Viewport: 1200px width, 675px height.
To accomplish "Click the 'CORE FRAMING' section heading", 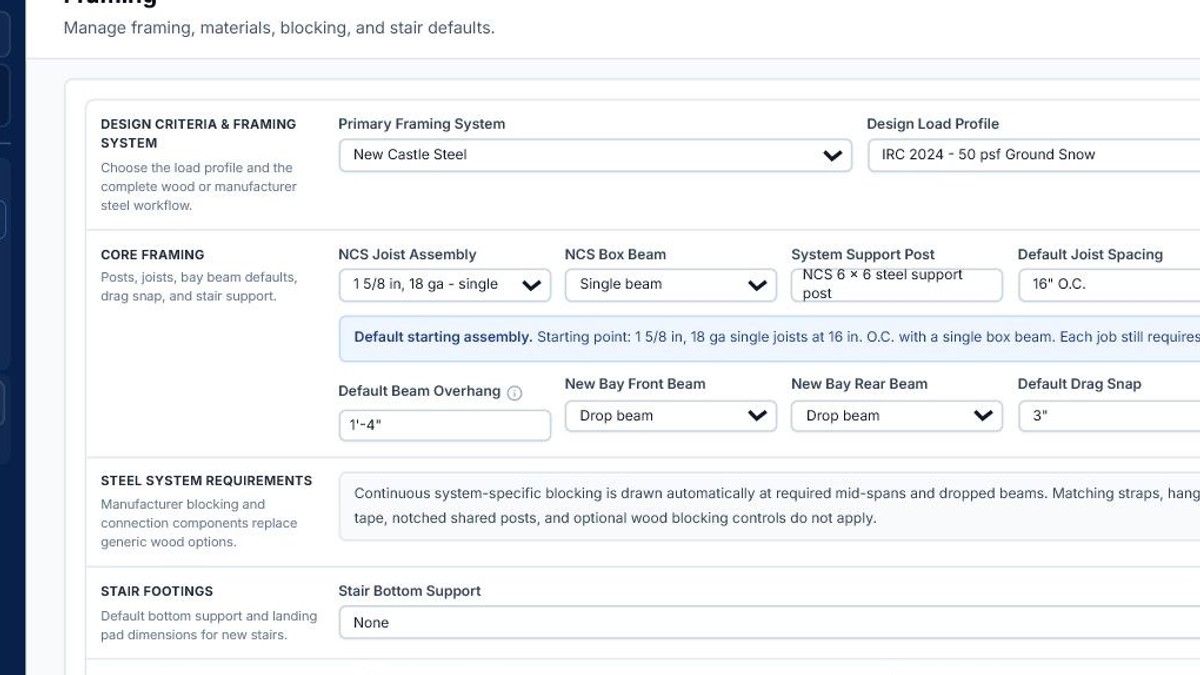I will click(152, 255).
